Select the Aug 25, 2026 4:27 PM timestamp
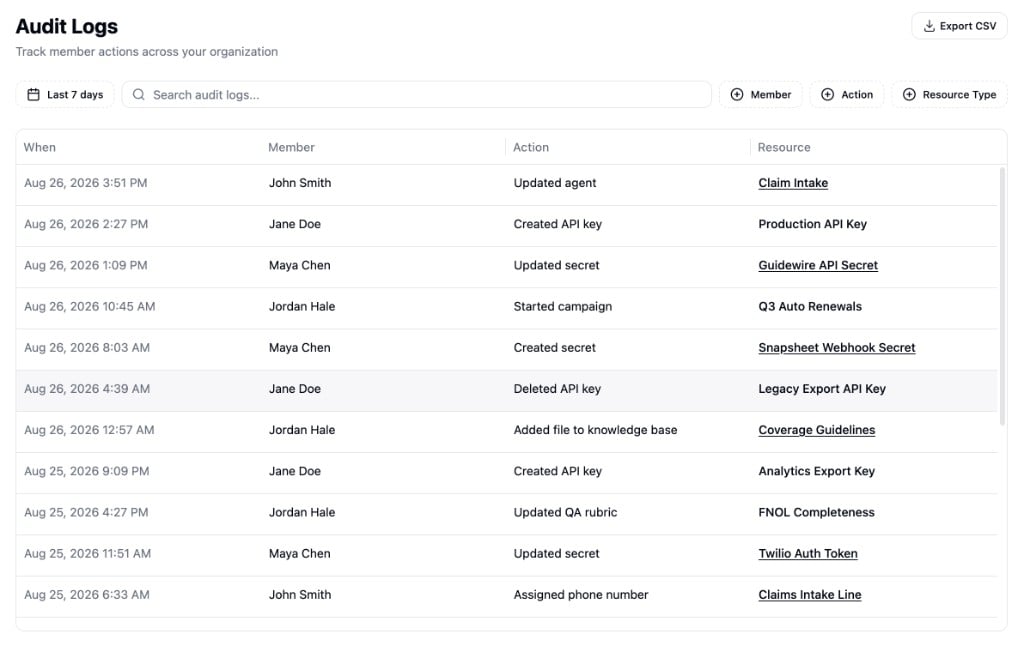The image size is (1024, 646). click(x=86, y=513)
